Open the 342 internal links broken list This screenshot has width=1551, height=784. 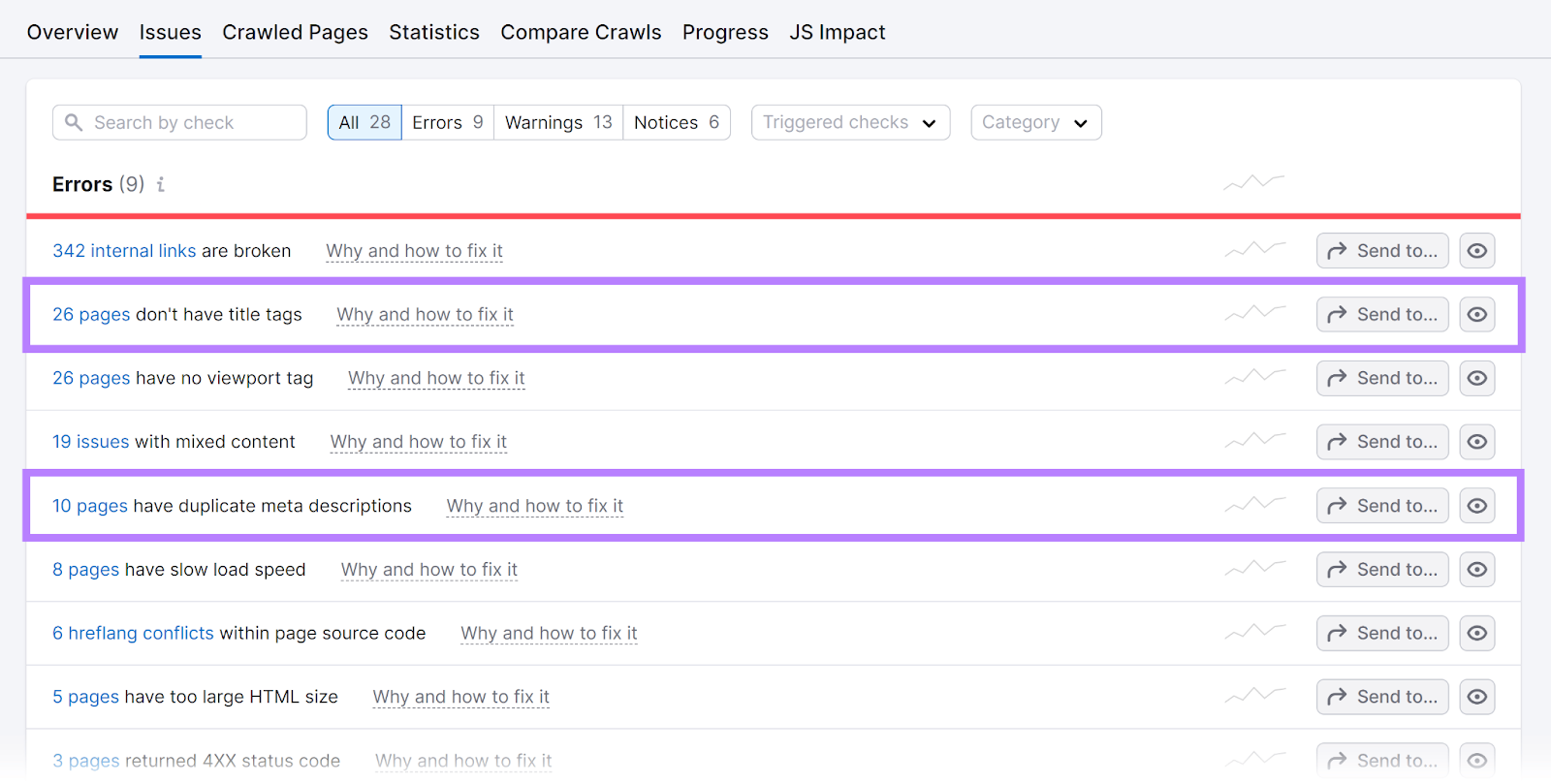(124, 251)
